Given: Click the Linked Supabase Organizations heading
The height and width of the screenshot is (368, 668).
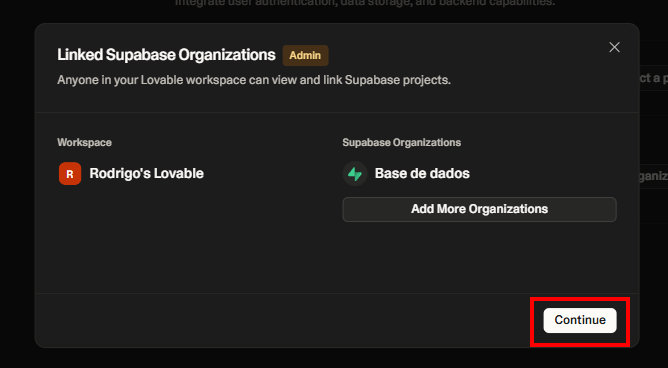Looking at the screenshot, I should (x=166, y=55).
